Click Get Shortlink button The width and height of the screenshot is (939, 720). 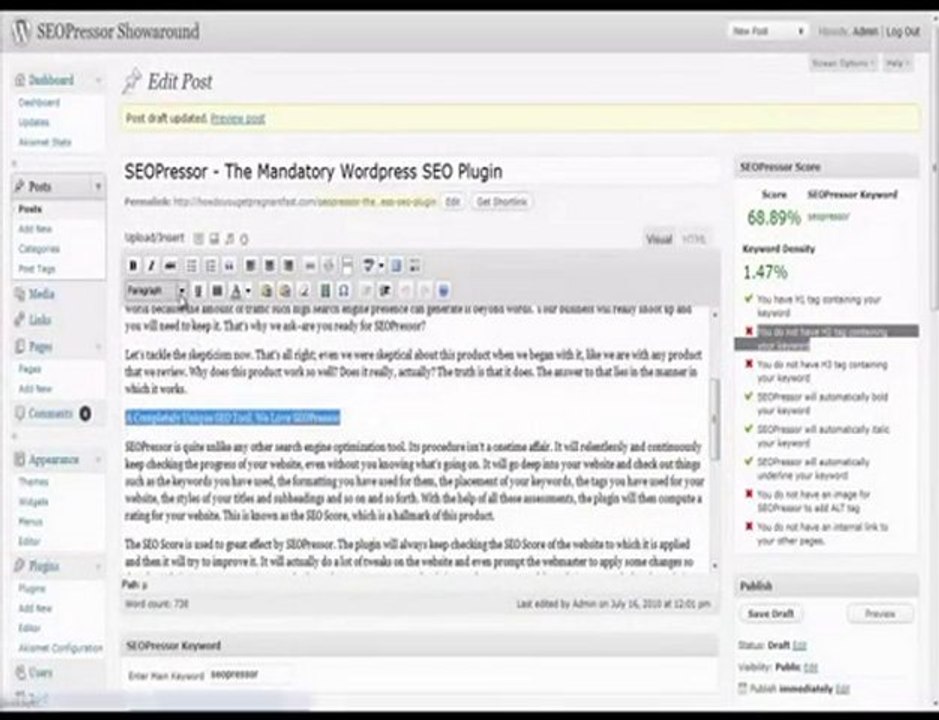tap(501, 202)
